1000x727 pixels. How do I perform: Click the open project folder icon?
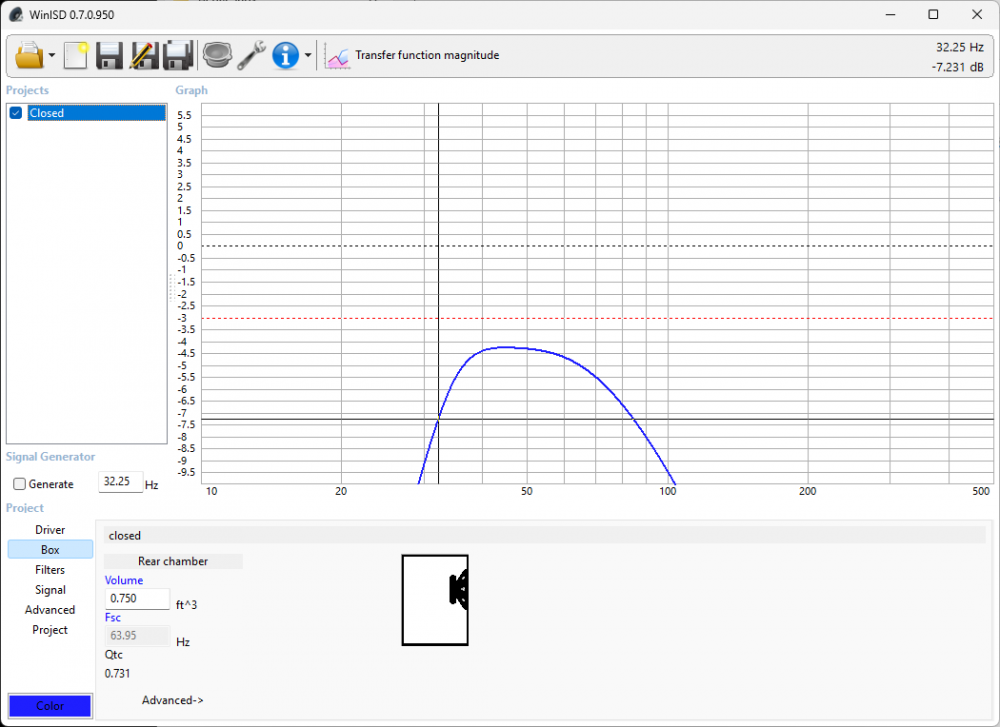pos(29,55)
